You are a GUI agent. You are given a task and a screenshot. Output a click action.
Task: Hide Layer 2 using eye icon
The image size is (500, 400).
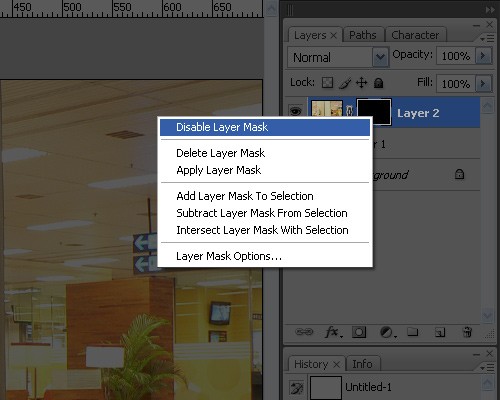[x=296, y=110]
